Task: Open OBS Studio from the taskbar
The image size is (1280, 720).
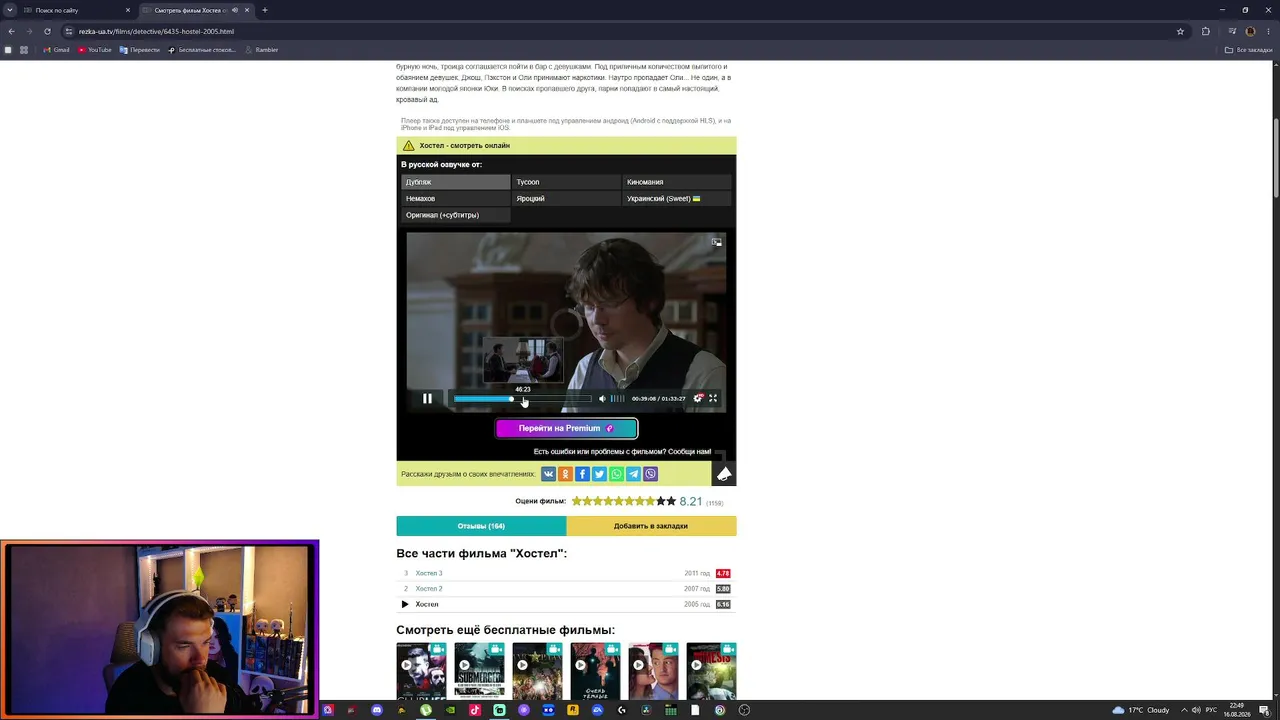Action: point(744,710)
